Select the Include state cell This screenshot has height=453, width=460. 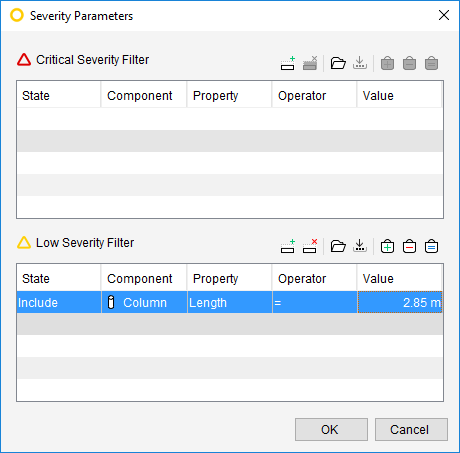tap(59, 302)
